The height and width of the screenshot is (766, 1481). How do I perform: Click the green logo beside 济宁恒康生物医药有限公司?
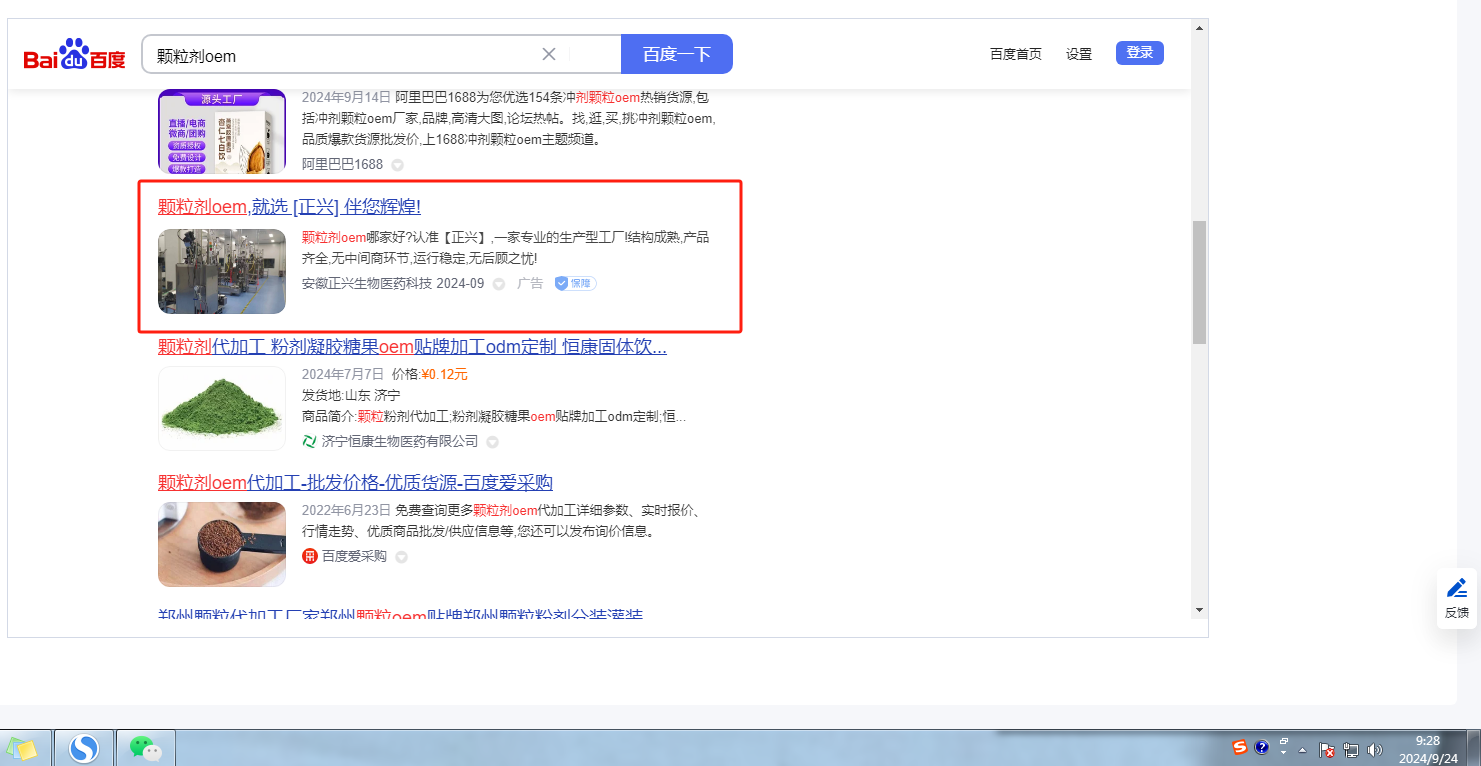(309, 441)
